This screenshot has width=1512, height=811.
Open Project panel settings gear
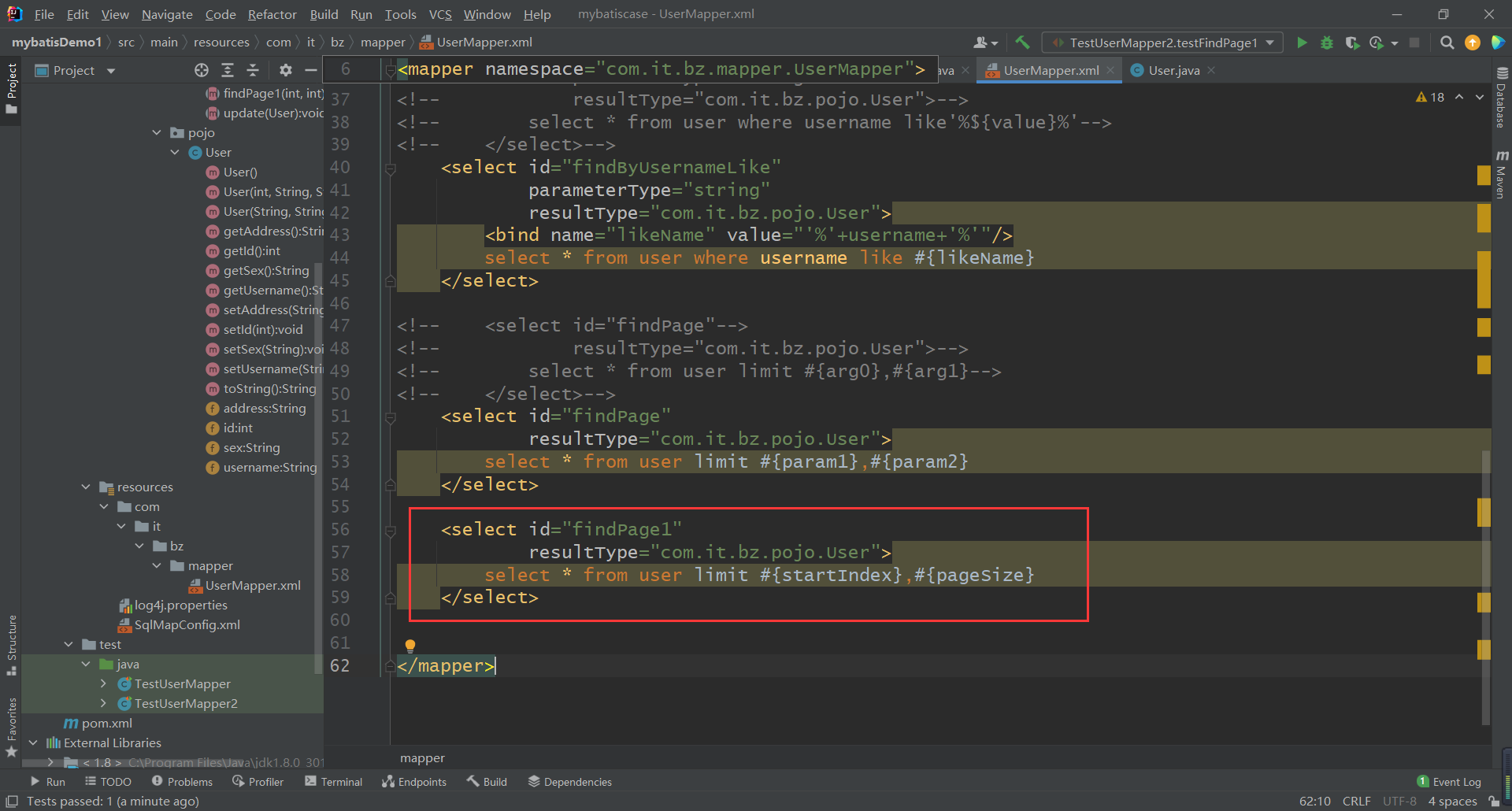pyautogui.click(x=285, y=70)
